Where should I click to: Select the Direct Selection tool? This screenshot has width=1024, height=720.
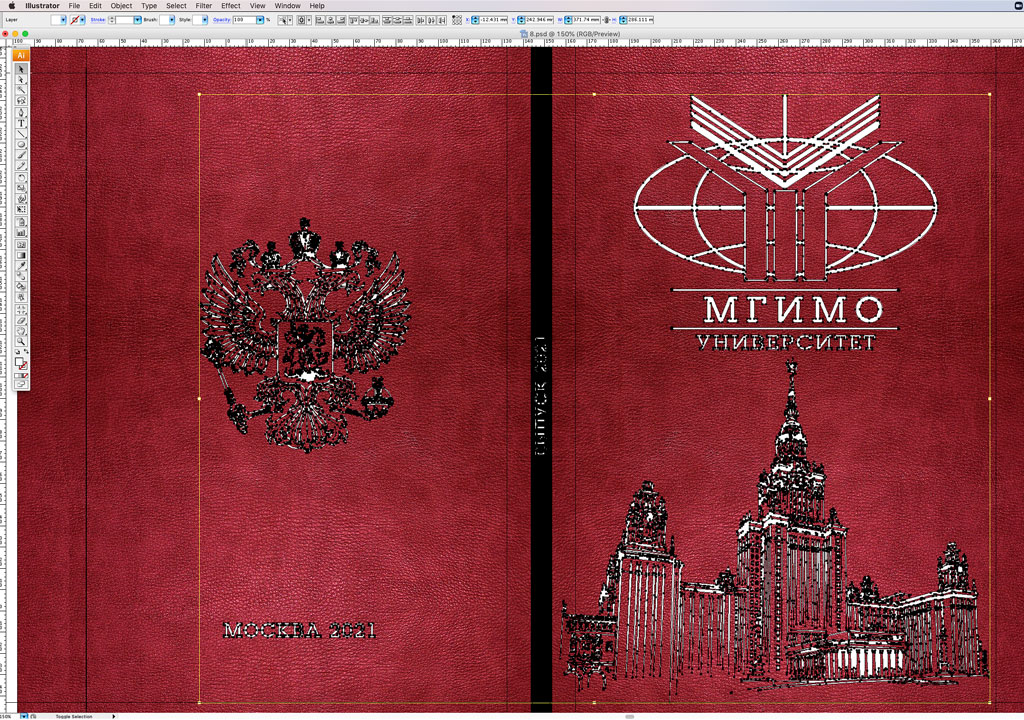click(21, 79)
